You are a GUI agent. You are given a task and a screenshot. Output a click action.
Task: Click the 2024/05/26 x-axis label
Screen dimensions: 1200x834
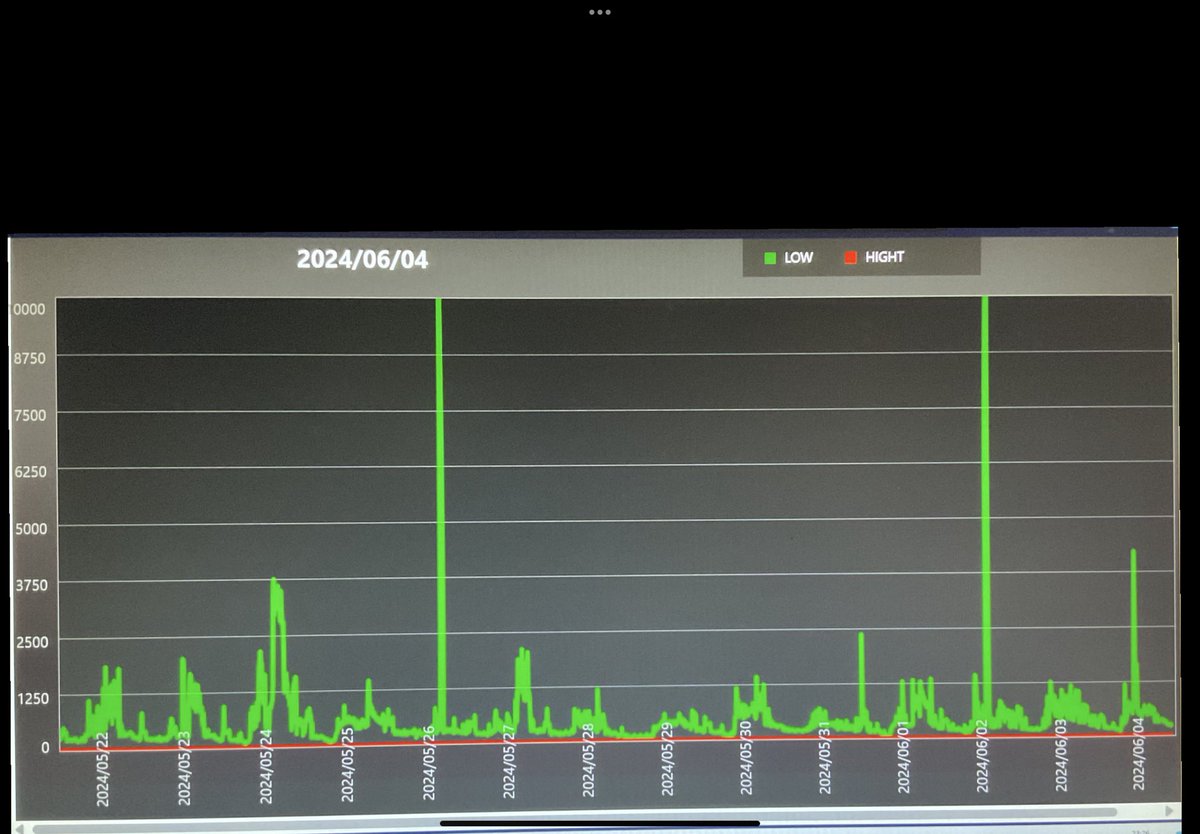coord(429,762)
